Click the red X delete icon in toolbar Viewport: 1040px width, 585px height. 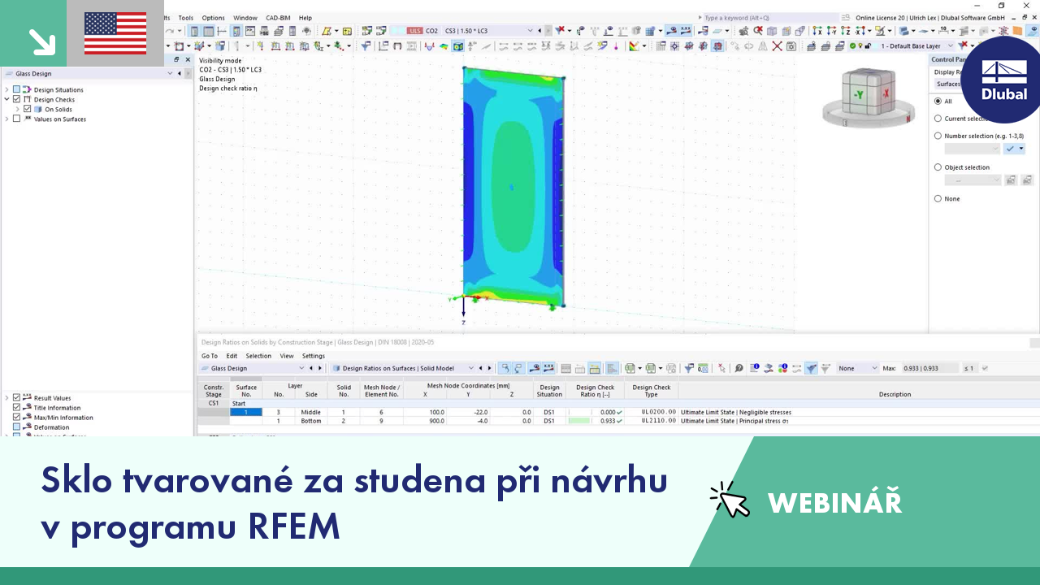777,46
